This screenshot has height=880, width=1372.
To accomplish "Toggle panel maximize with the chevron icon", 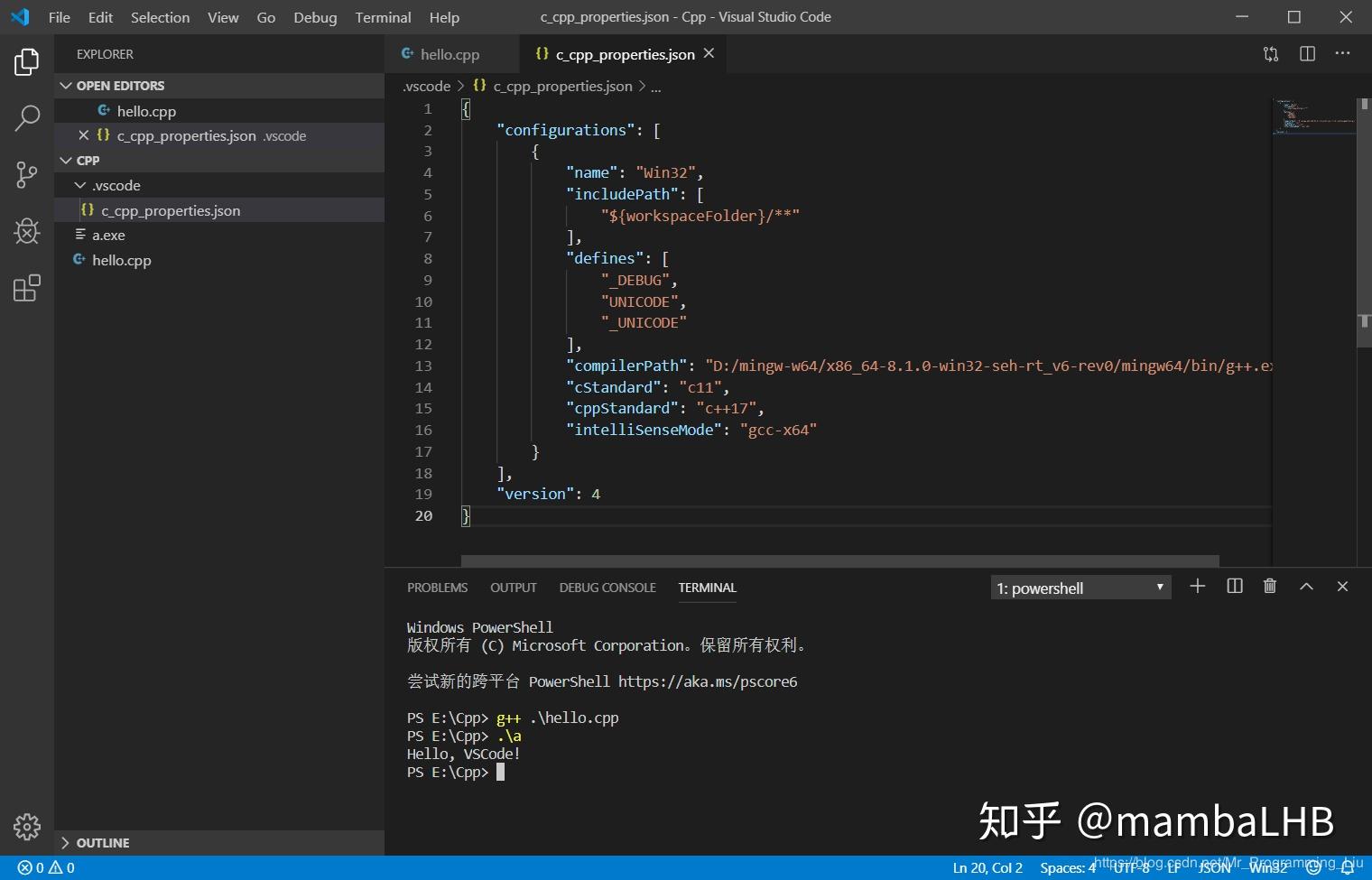I will pos(1306,587).
